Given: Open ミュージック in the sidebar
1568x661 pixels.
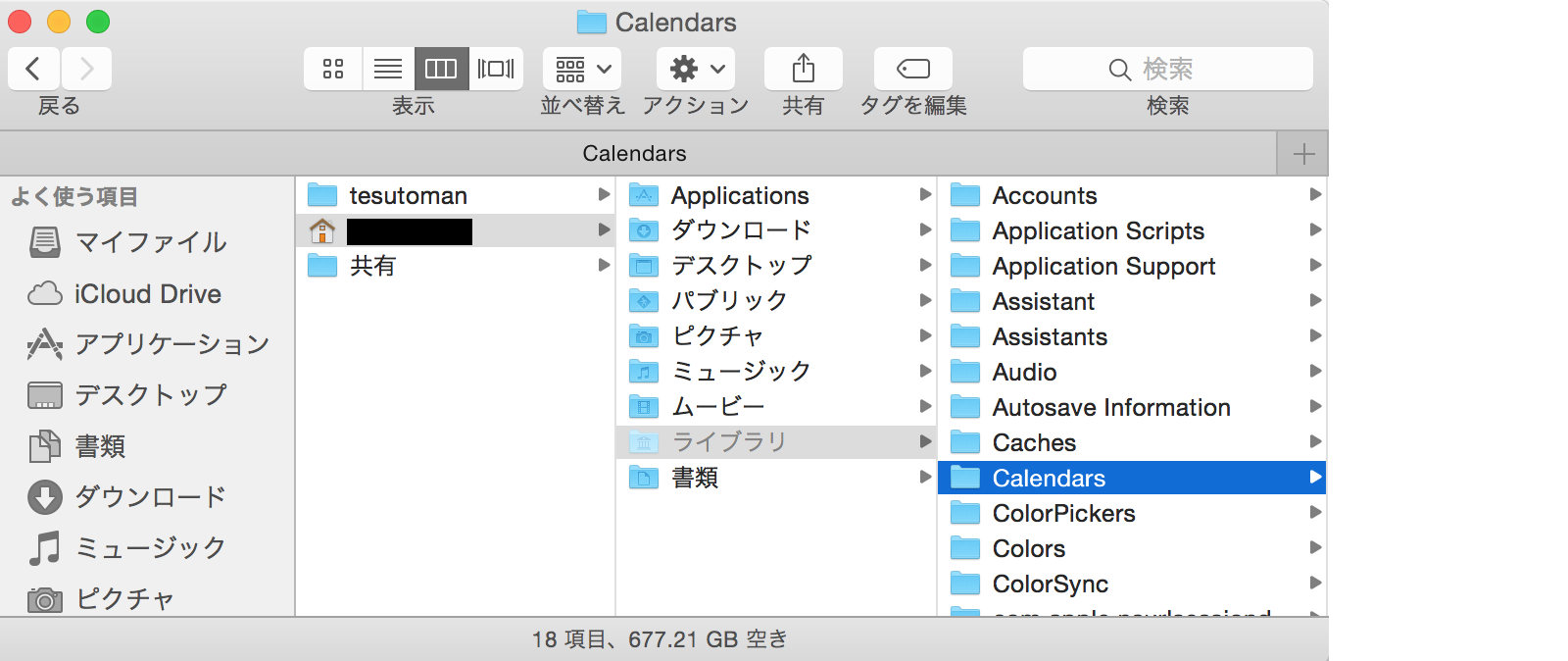Looking at the screenshot, I should [150, 548].
